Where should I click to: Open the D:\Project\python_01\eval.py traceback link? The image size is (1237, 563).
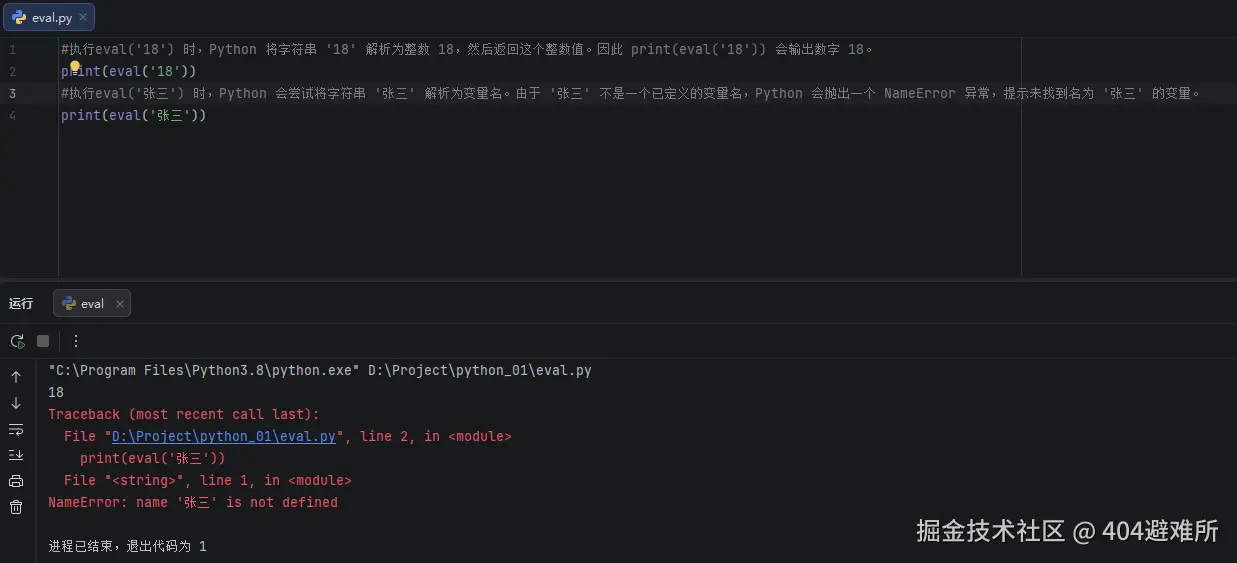[x=223, y=436]
